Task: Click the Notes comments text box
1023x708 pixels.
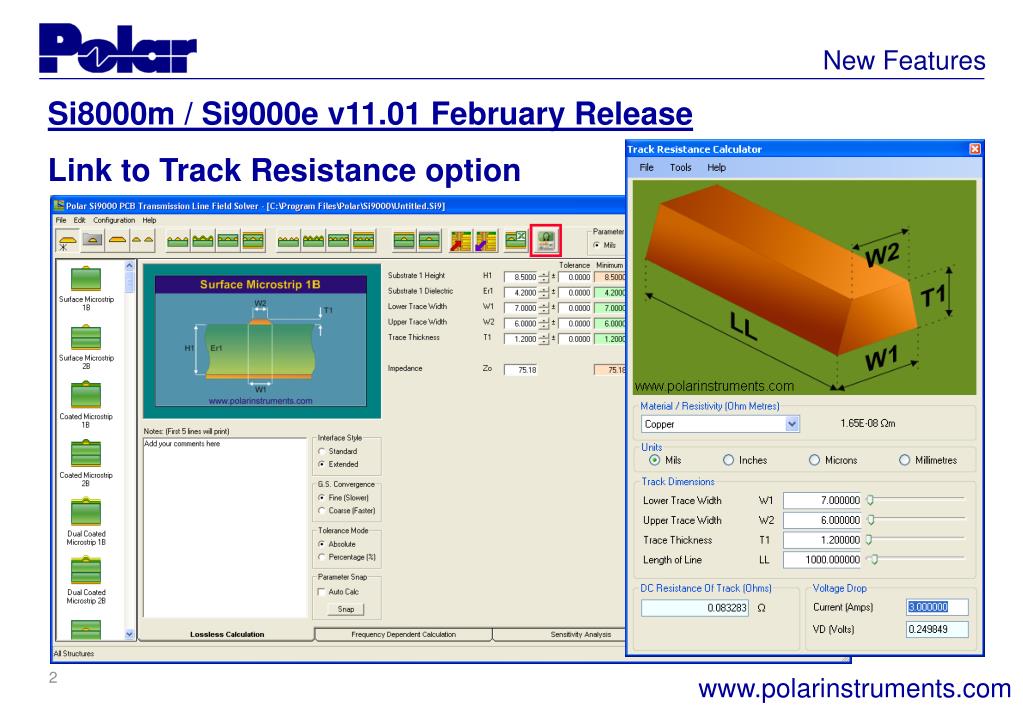Action: click(224, 527)
